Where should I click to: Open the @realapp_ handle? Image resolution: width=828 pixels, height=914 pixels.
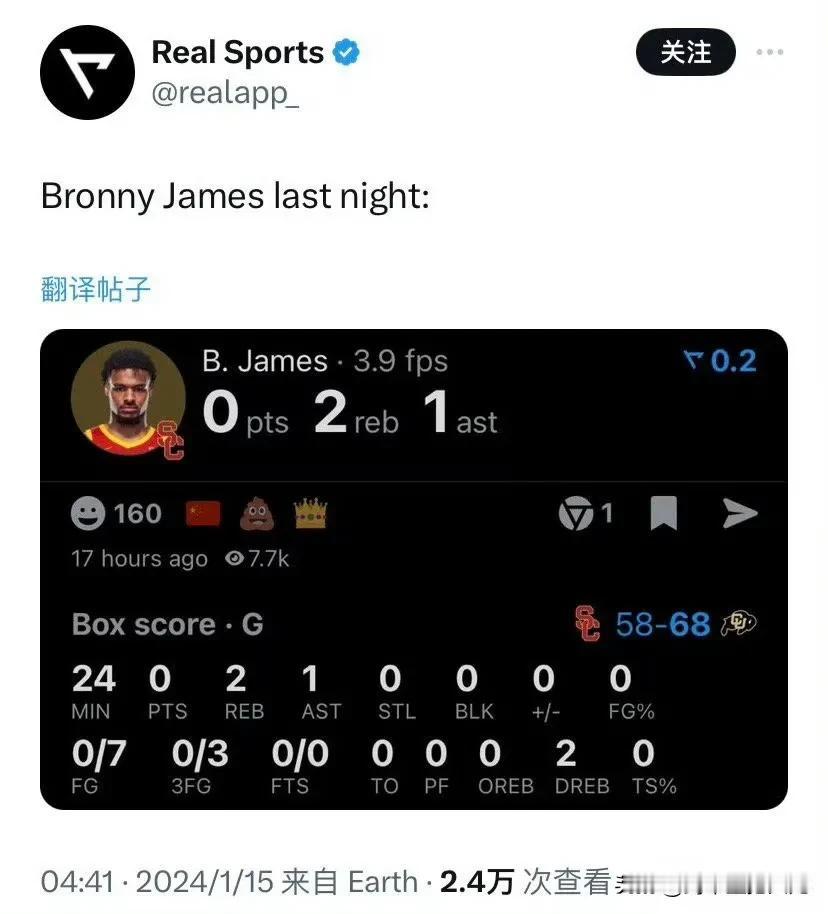click(x=225, y=93)
